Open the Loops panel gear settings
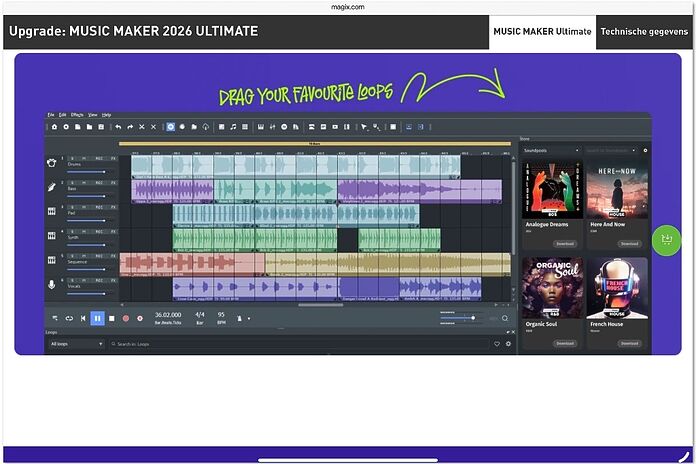Viewport: 696px width, 464px height. 508,344
